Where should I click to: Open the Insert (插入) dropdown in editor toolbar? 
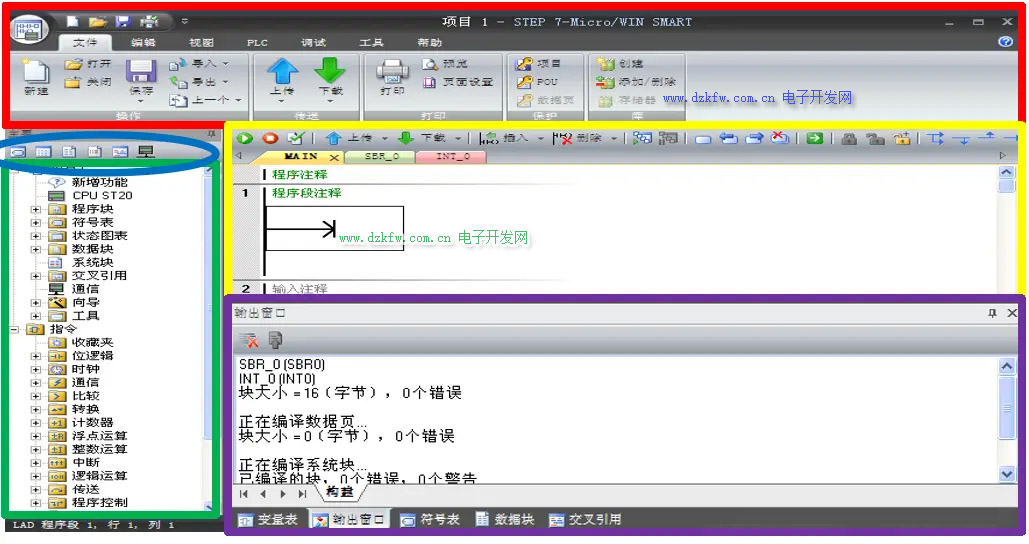541,138
